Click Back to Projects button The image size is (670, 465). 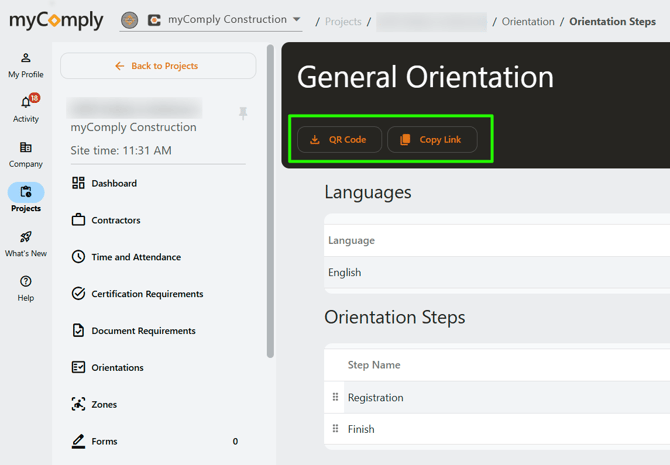pos(158,66)
